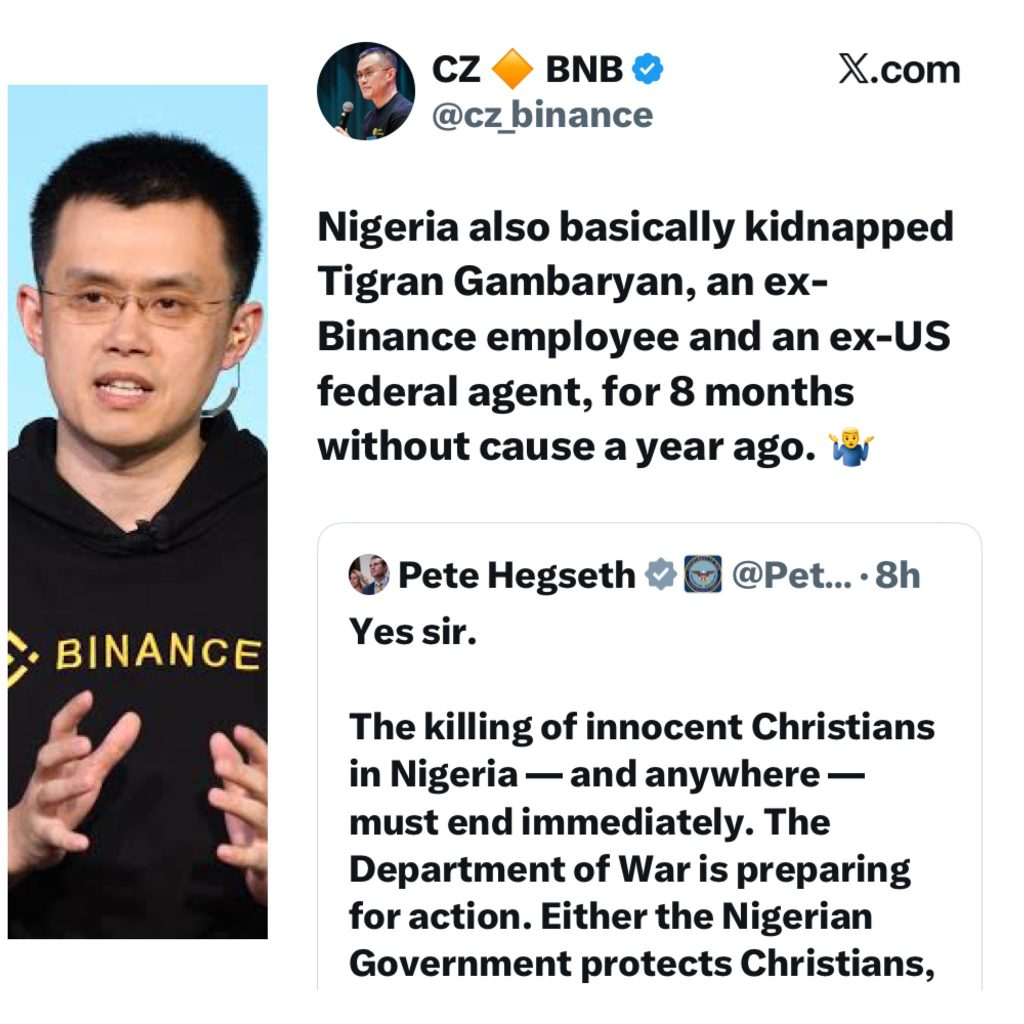Click the BNB text in the display name
This screenshot has height=1024, width=1024.
pos(584,69)
